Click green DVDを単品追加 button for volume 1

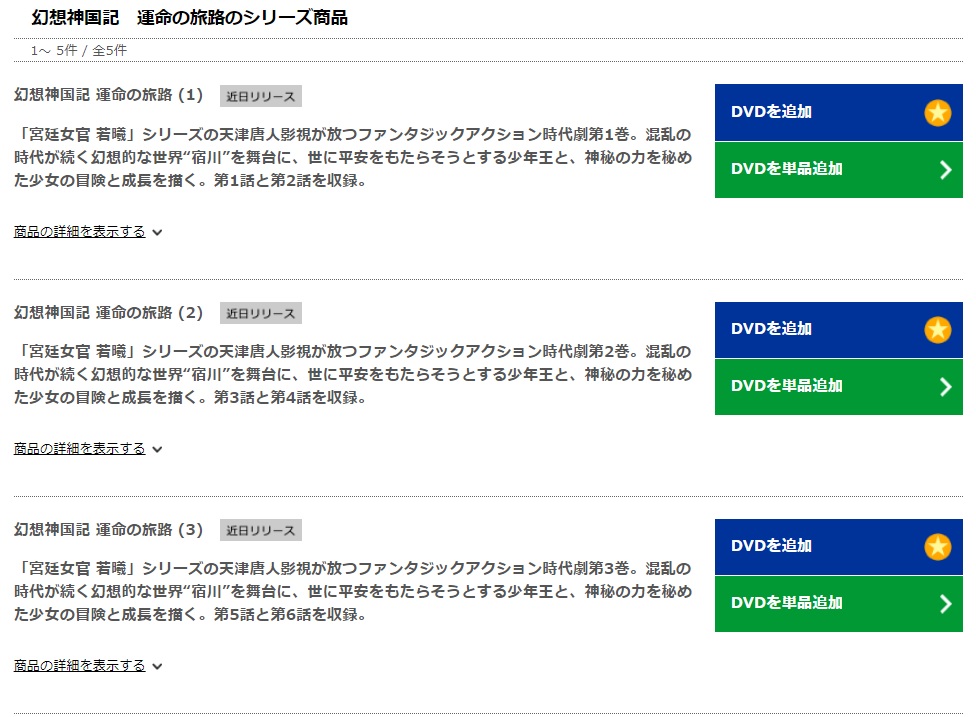click(x=838, y=170)
